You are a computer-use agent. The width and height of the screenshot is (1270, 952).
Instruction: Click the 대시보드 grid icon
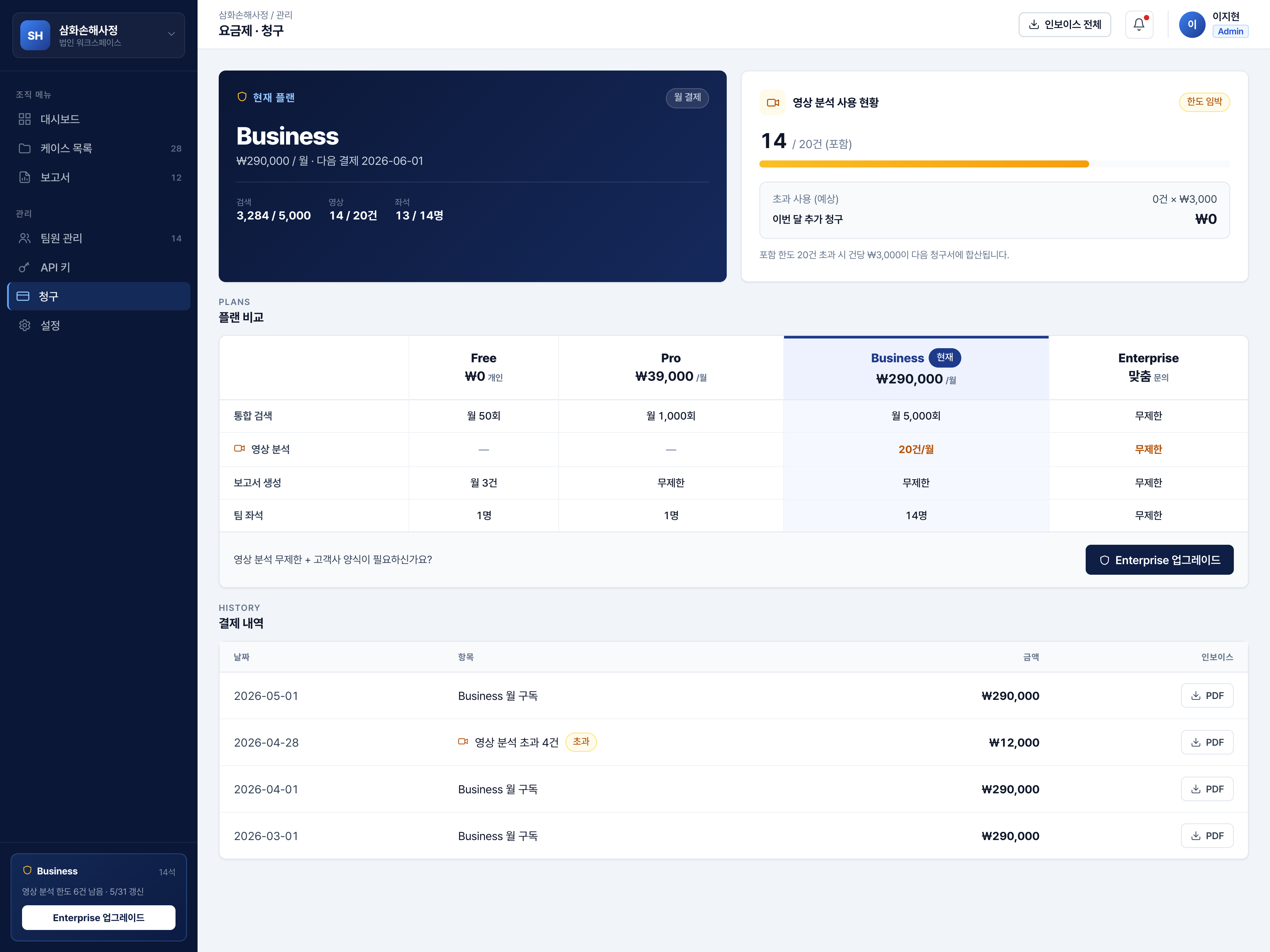[25, 119]
